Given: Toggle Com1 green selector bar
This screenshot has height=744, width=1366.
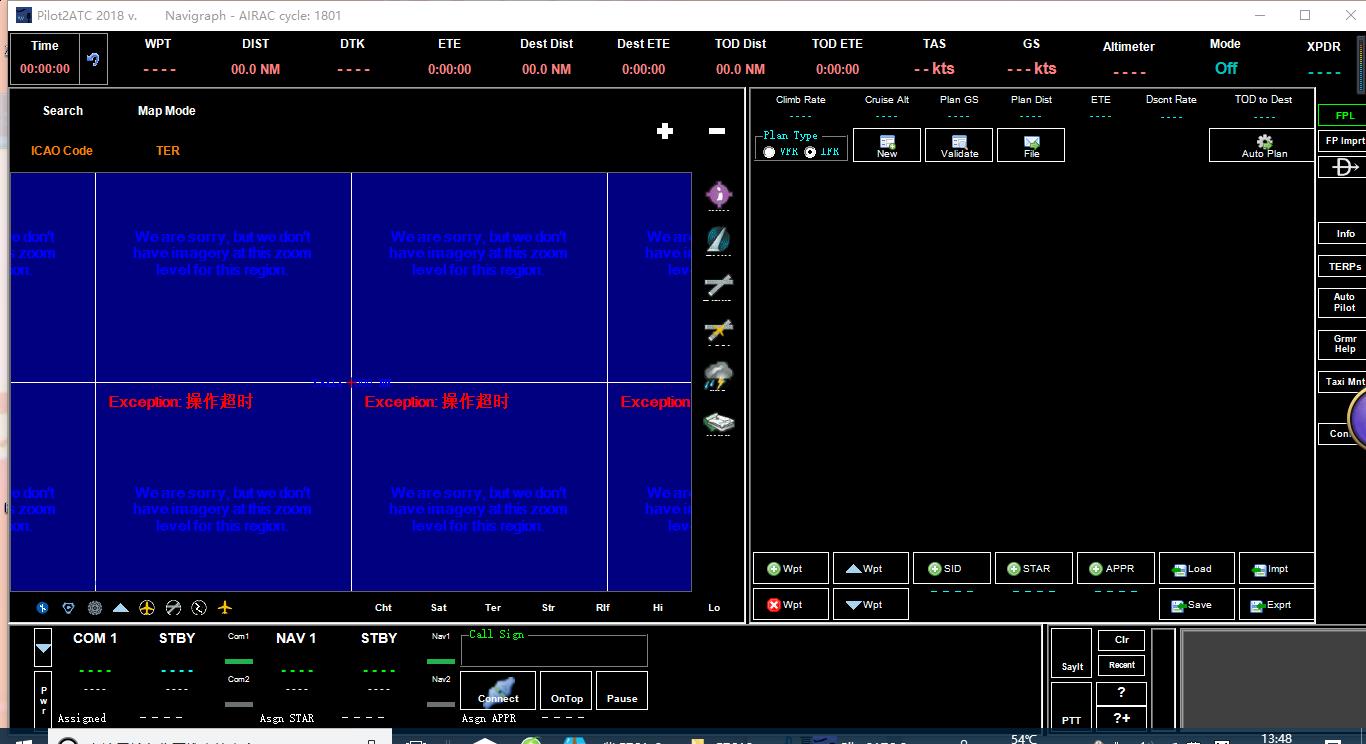Looking at the screenshot, I should [x=239, y=661].
